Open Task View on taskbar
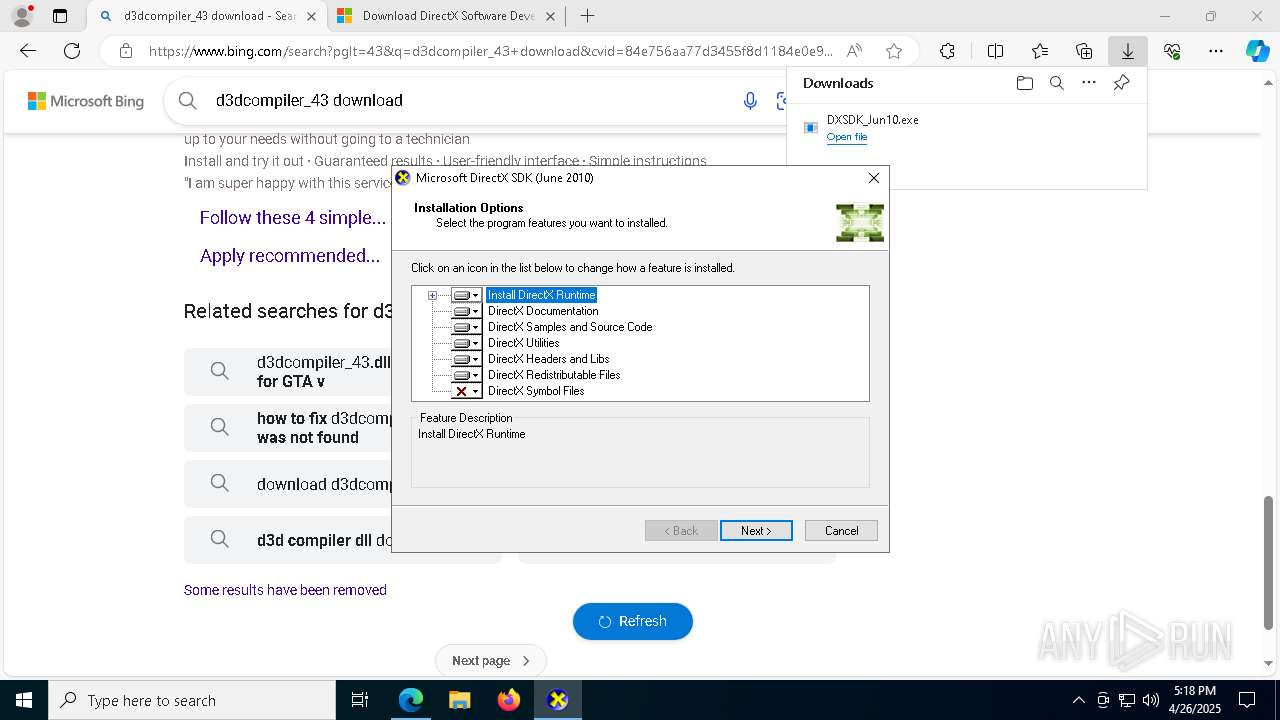 coord(360,700)
